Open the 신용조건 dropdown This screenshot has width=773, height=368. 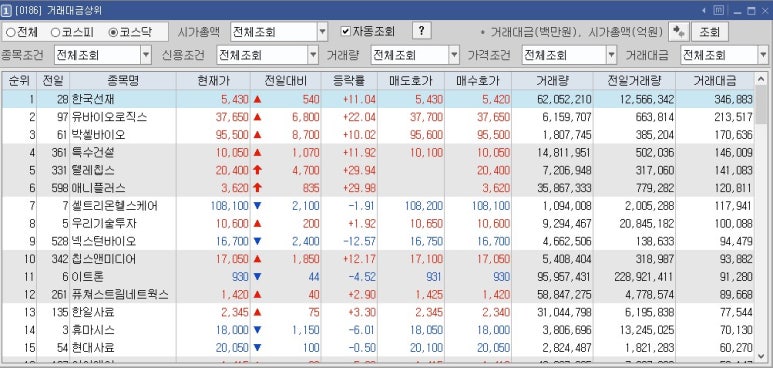(314, 55)
